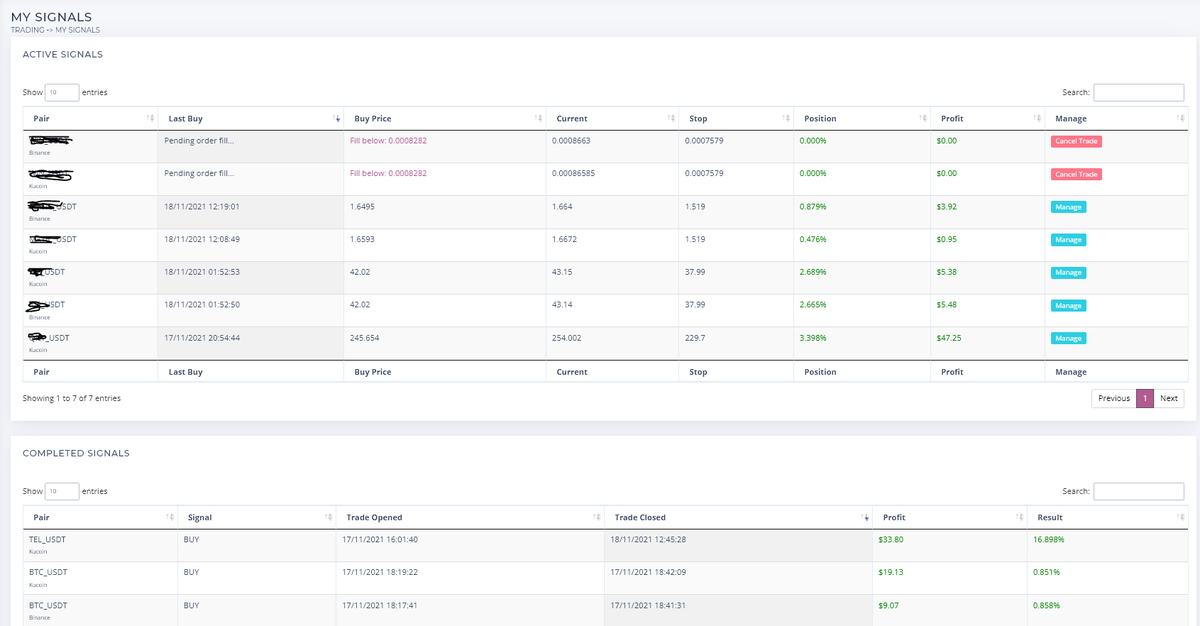Image resolution: width=1200 pixels, height=626 pixels.
Task: Focus the Completed Signals Search box
Action: 1138,491
